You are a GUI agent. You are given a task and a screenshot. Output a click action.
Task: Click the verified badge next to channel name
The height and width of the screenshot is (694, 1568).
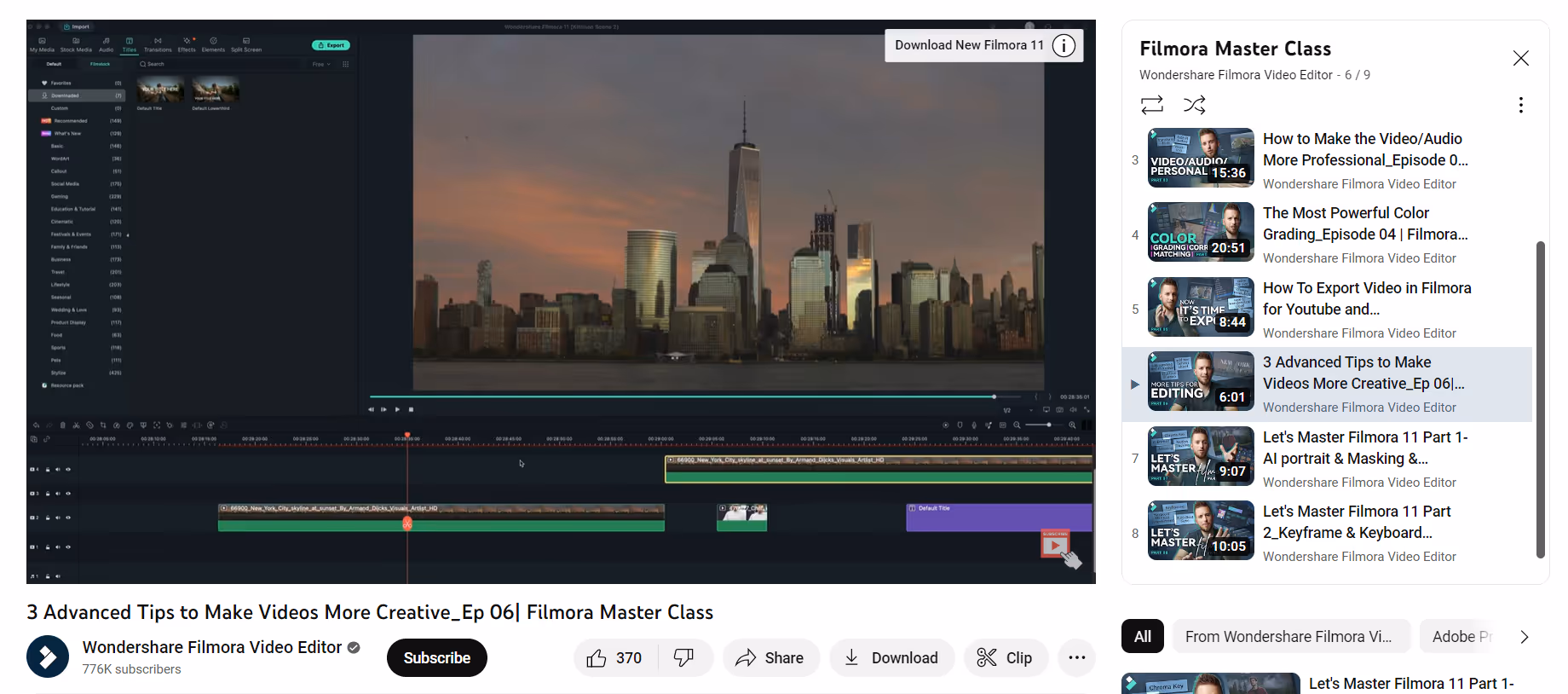click(x=354, y=648)
